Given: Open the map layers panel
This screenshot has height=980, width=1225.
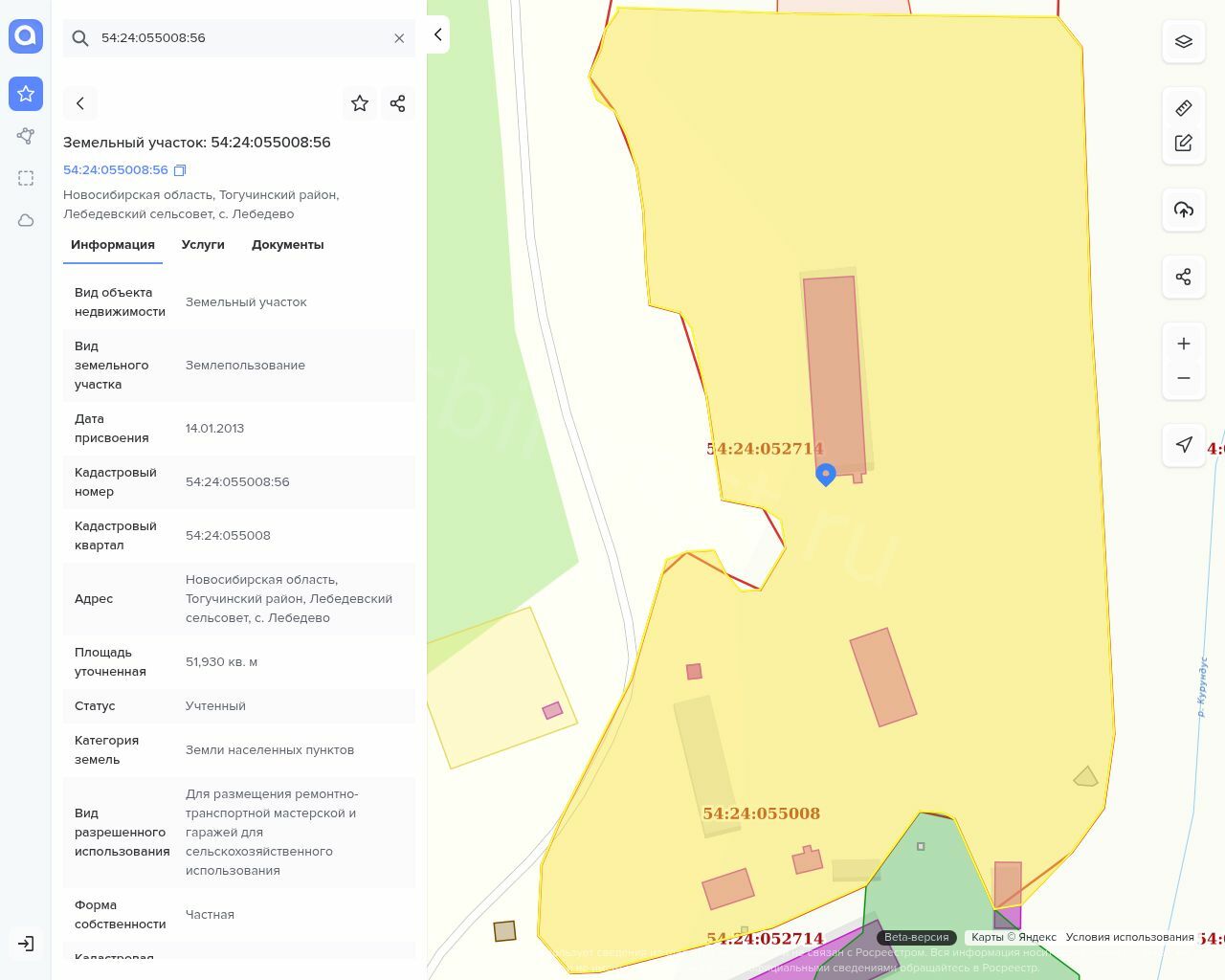Looking at the screenshot, I should [1184, 42].
